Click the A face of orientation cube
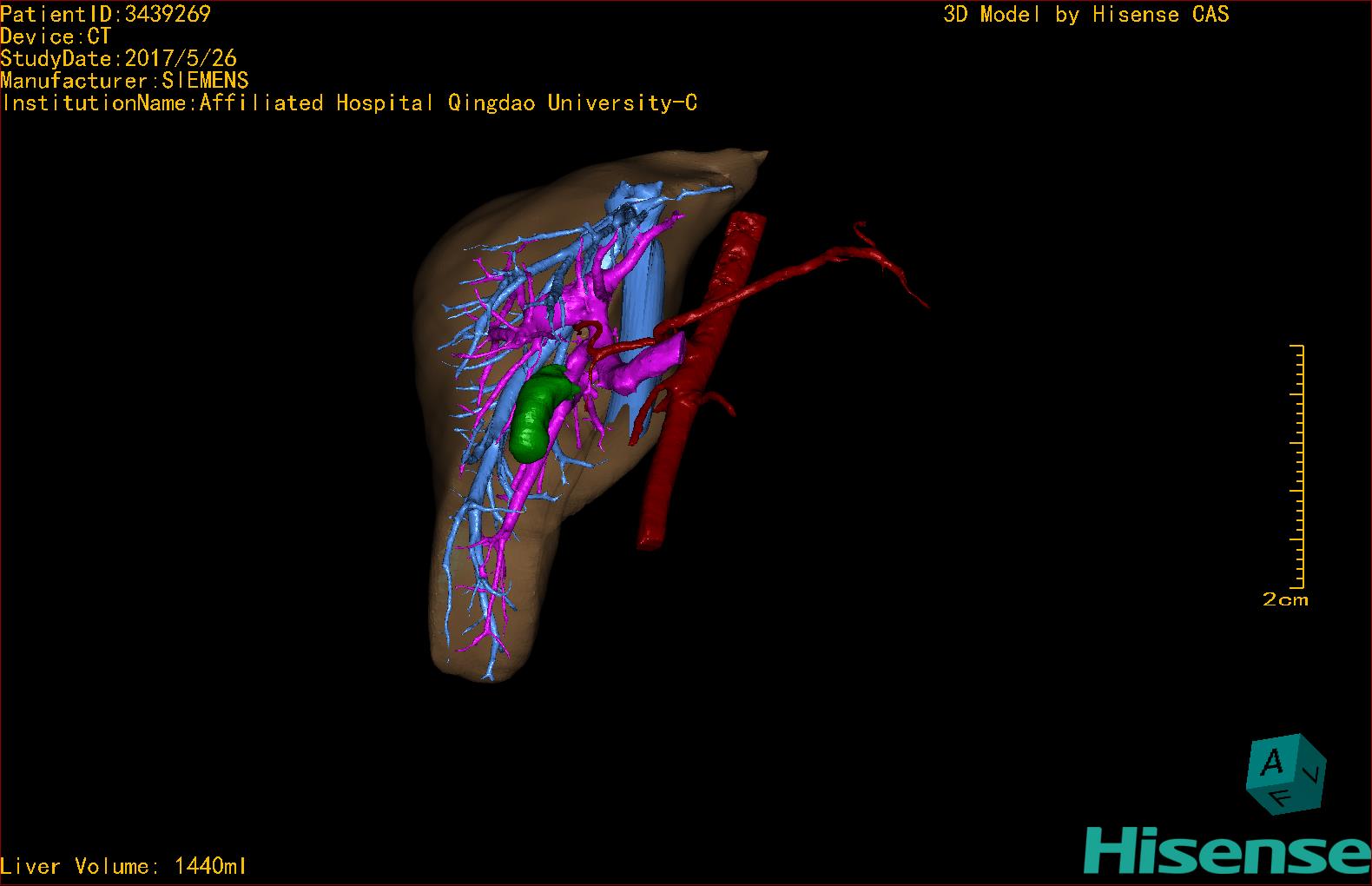The width and height of the screenshot is (1372, 886). 1272,763
